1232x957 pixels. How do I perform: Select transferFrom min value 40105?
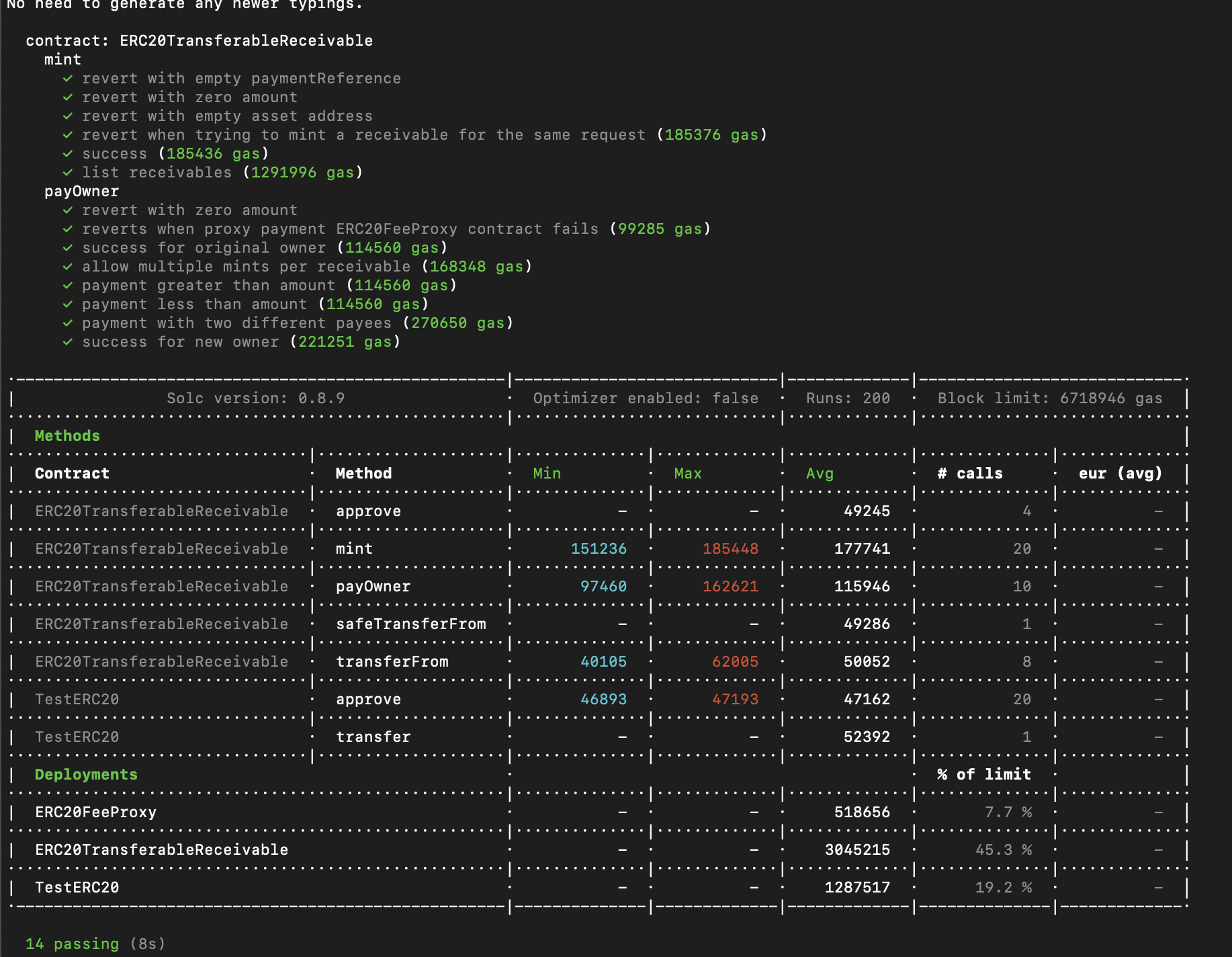pos(603,662)
